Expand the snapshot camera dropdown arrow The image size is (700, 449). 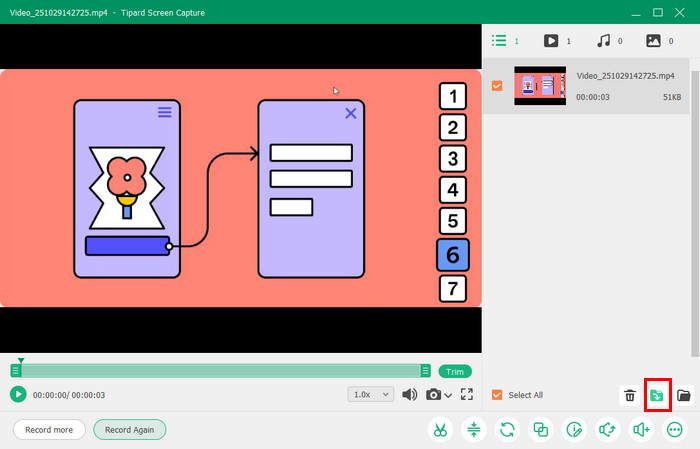point(449,396)
